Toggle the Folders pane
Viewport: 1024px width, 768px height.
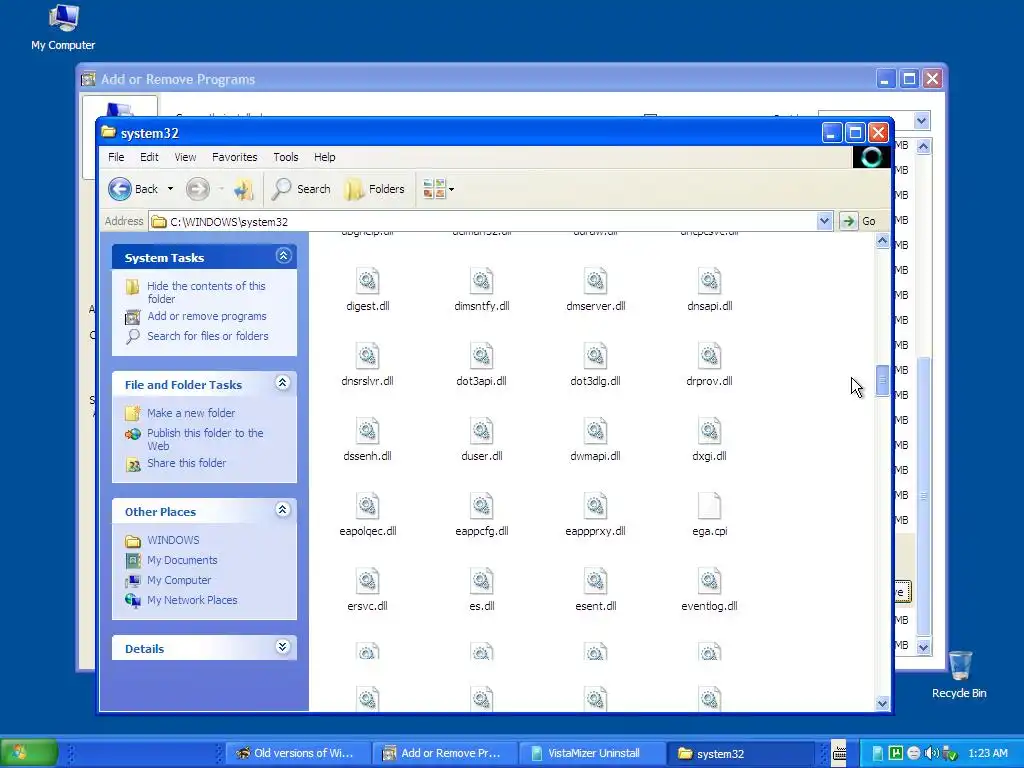[374, 189]
